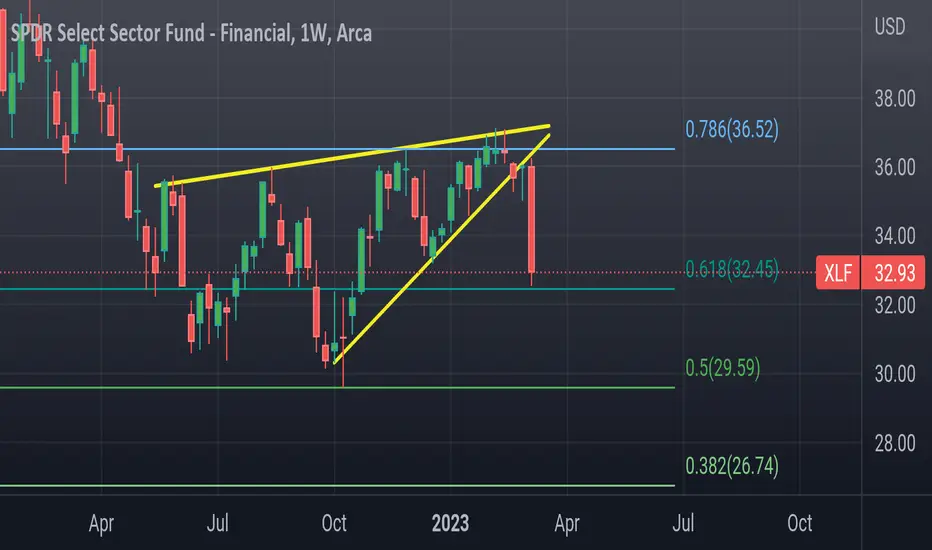Click the first Oct label on time axis
Image resolution: width=932 pixels, height=550 pixels.
[x=334, y=523]
